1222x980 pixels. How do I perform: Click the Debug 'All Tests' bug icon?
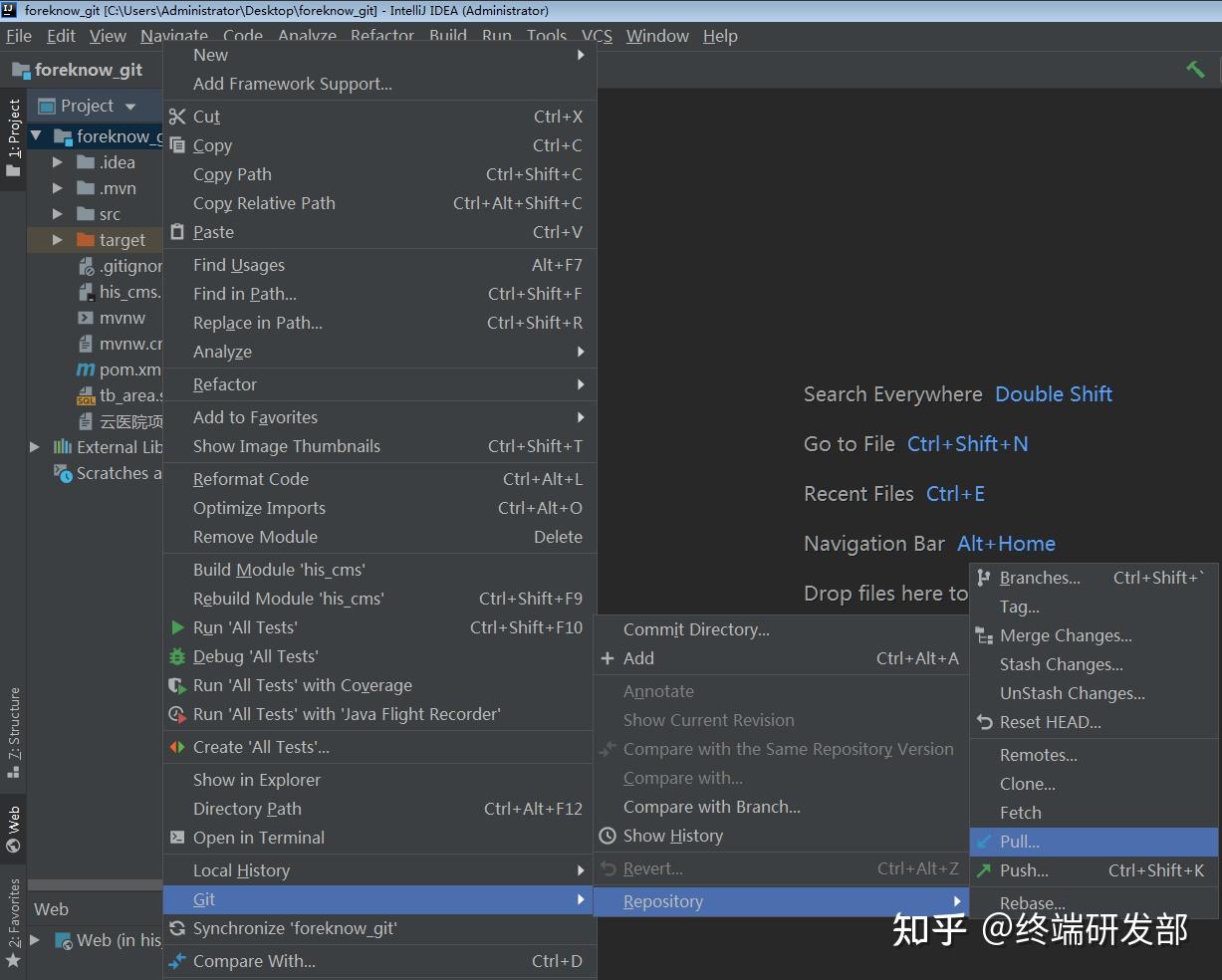pos(179,656)
